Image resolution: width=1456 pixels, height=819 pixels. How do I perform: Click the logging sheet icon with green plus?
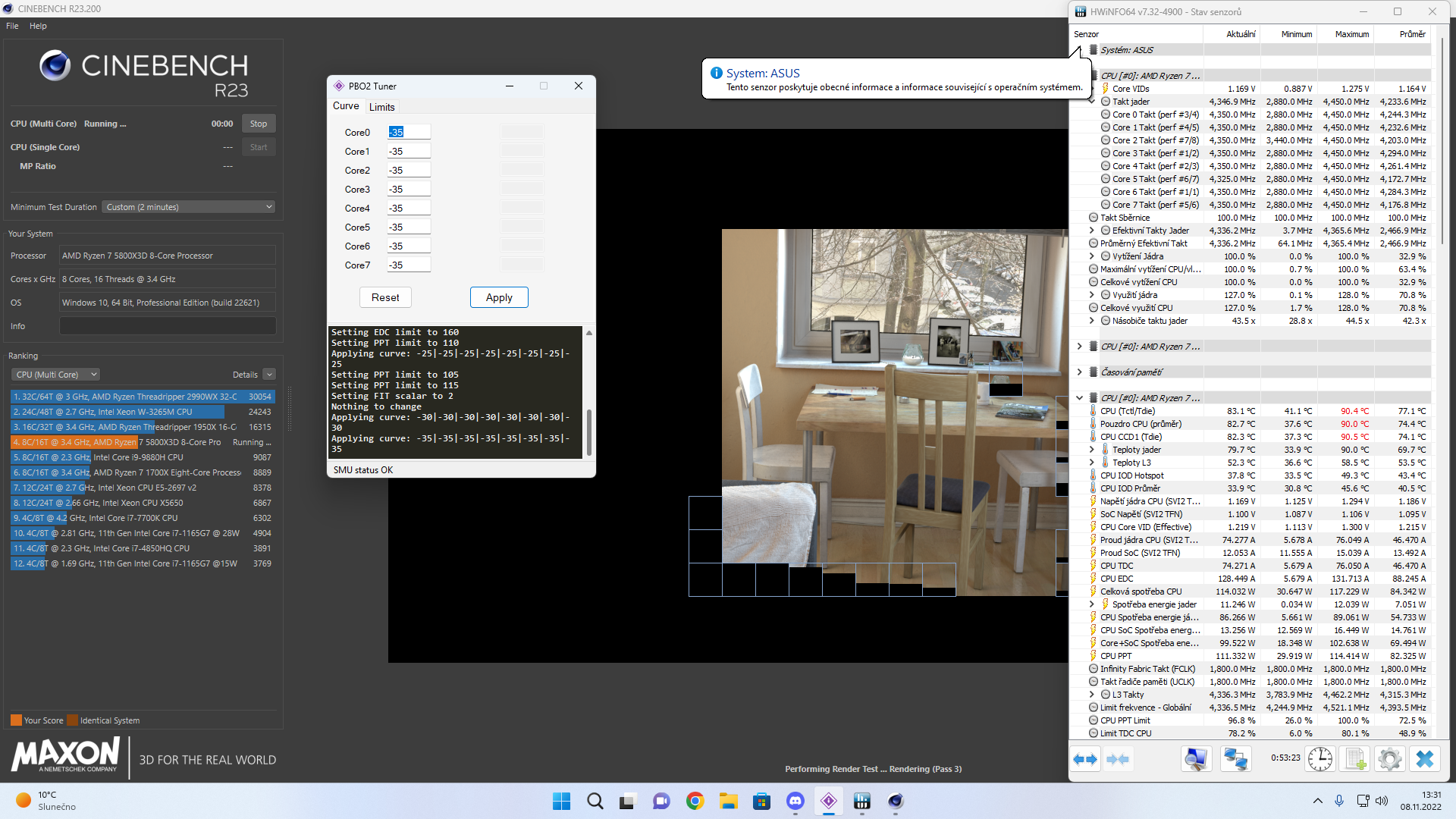pos(1355,759)
